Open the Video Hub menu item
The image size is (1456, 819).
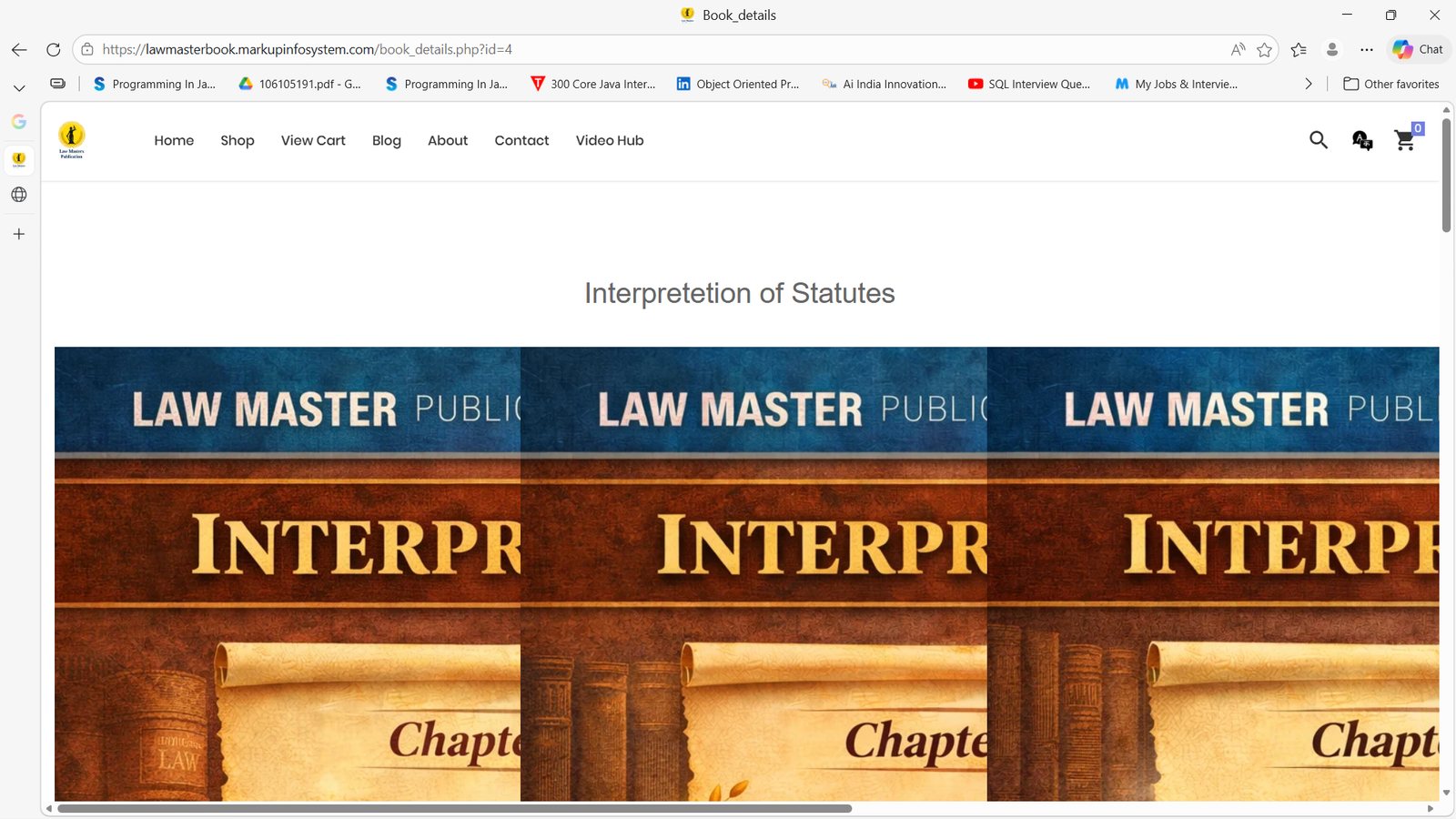(x=609, y=140)
